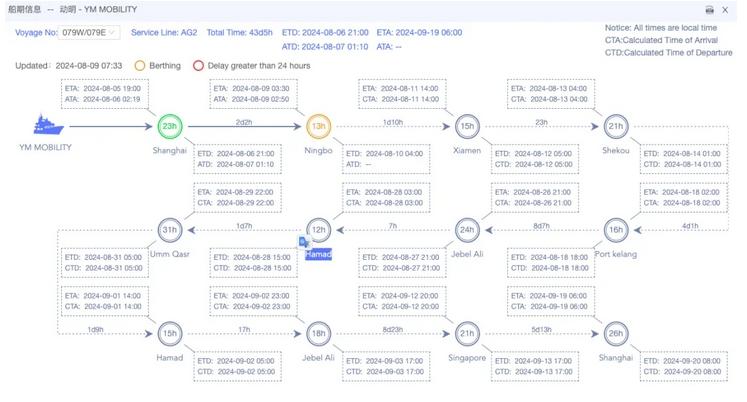747x402 pixels.
Task: Click the 4d1h transit label to Port Kelang
Action: (690, 226)
